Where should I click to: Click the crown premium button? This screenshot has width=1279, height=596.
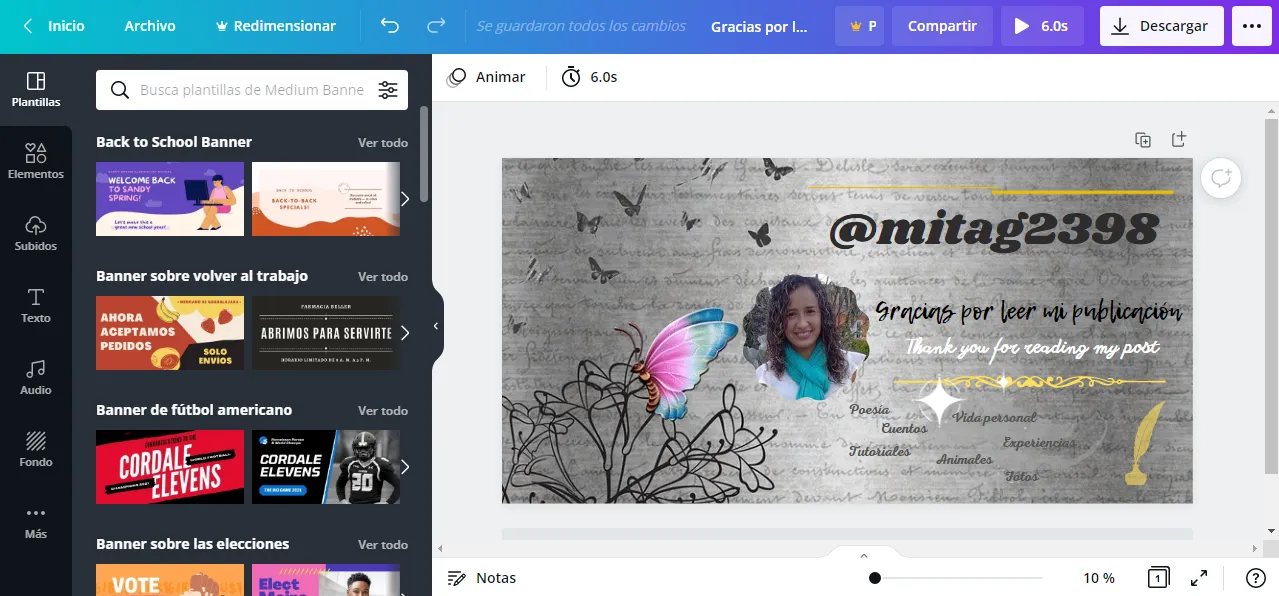pos(860,26)
